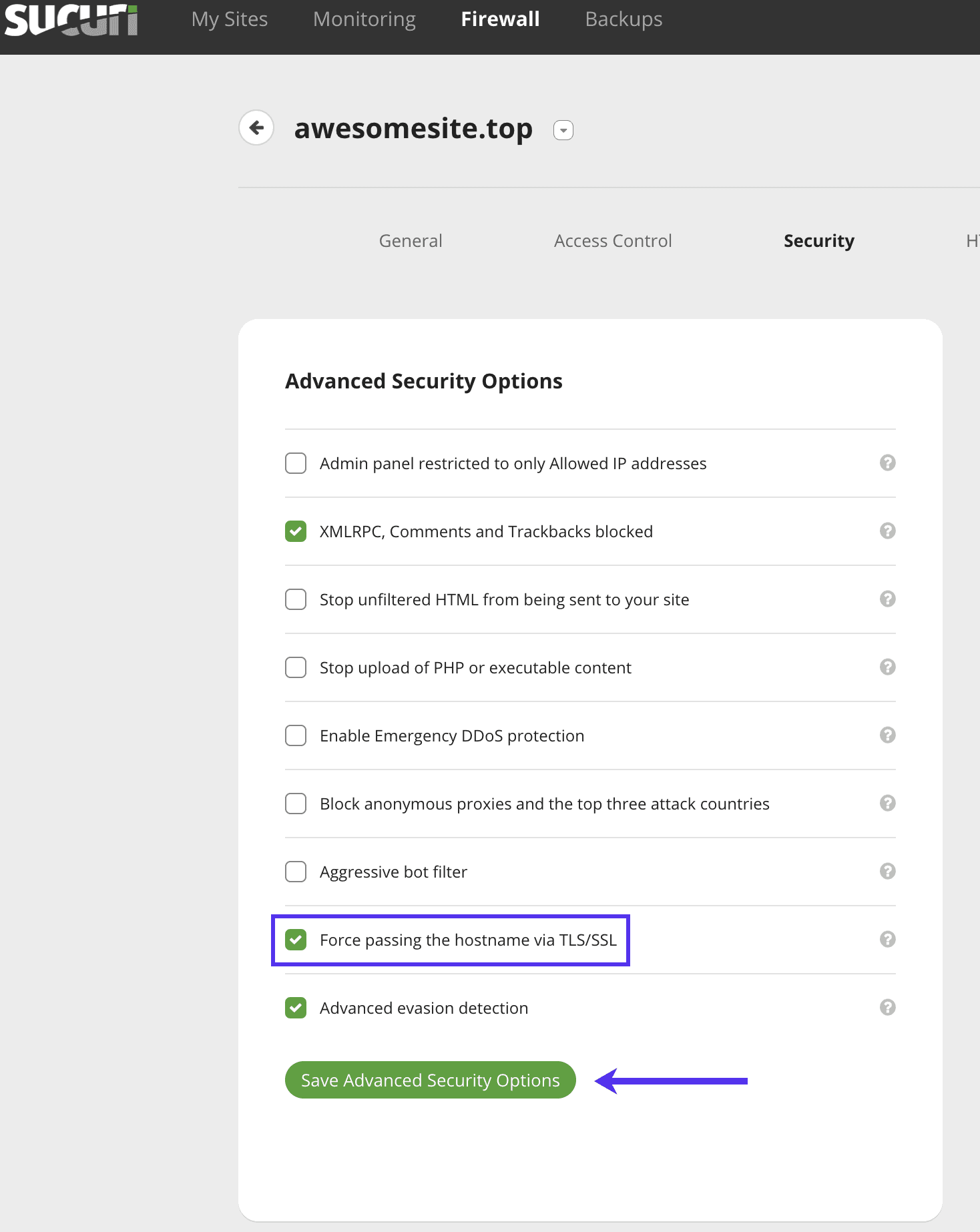This screenshot has width=980, height=1232.
Task: Click label 'Stop upload of PHP or executable content'
Action: click(x=475, y=668)
